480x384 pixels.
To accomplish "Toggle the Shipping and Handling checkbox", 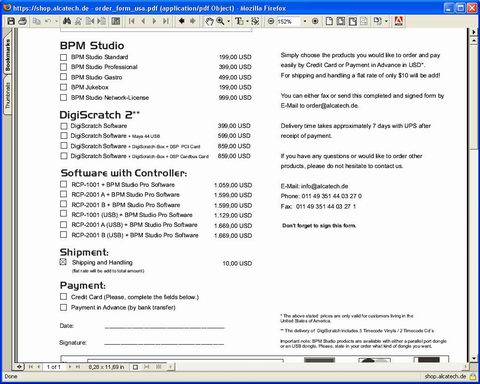I will (x=63, y=262).
